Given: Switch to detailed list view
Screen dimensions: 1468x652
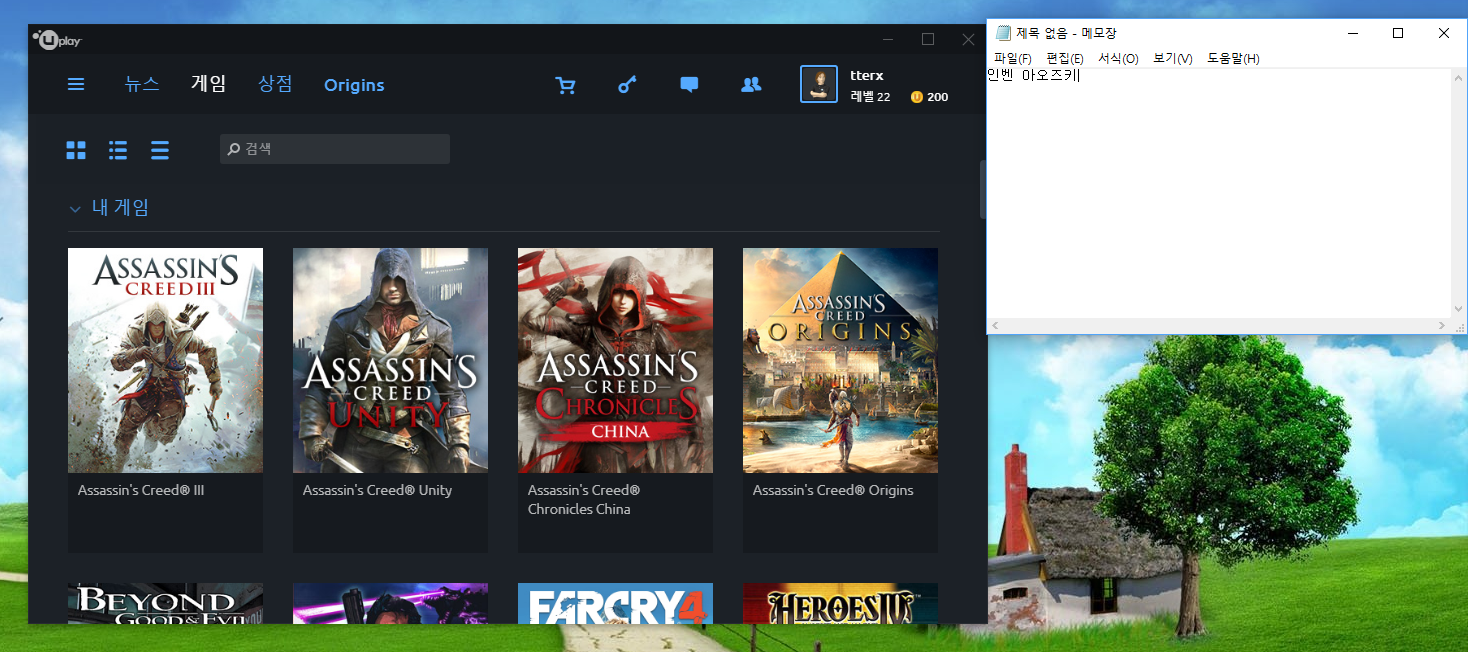Looking at the screenshot, I should [118, 150].
